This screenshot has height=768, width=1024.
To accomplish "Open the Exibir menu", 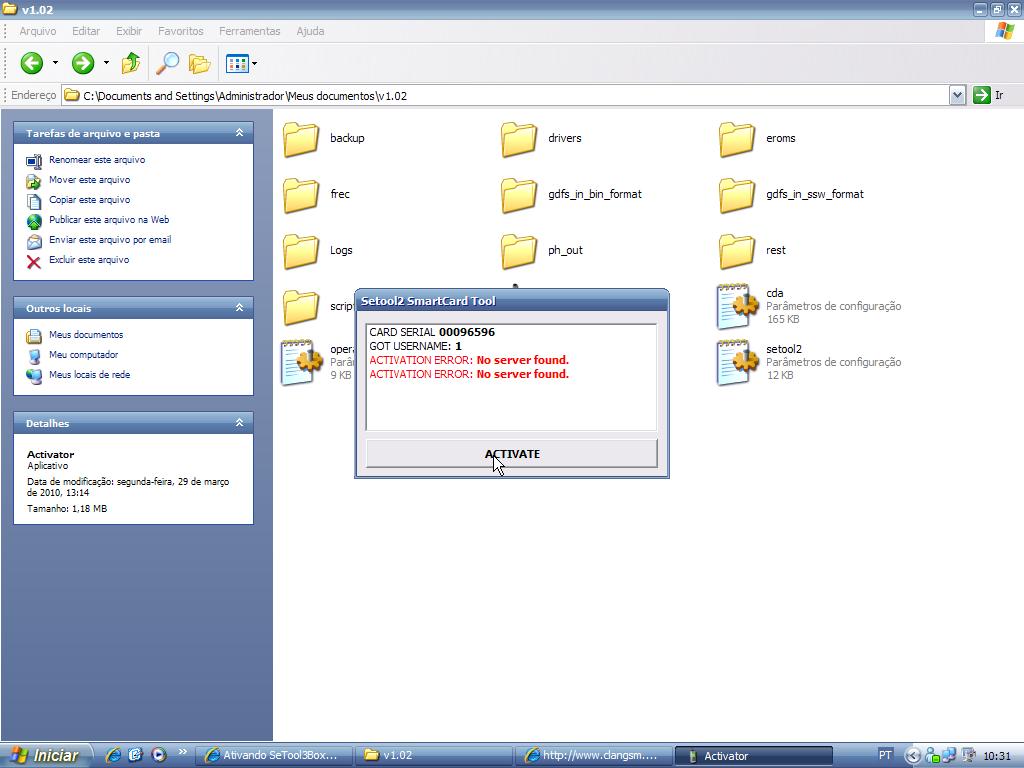I will (x=129, y=31).
